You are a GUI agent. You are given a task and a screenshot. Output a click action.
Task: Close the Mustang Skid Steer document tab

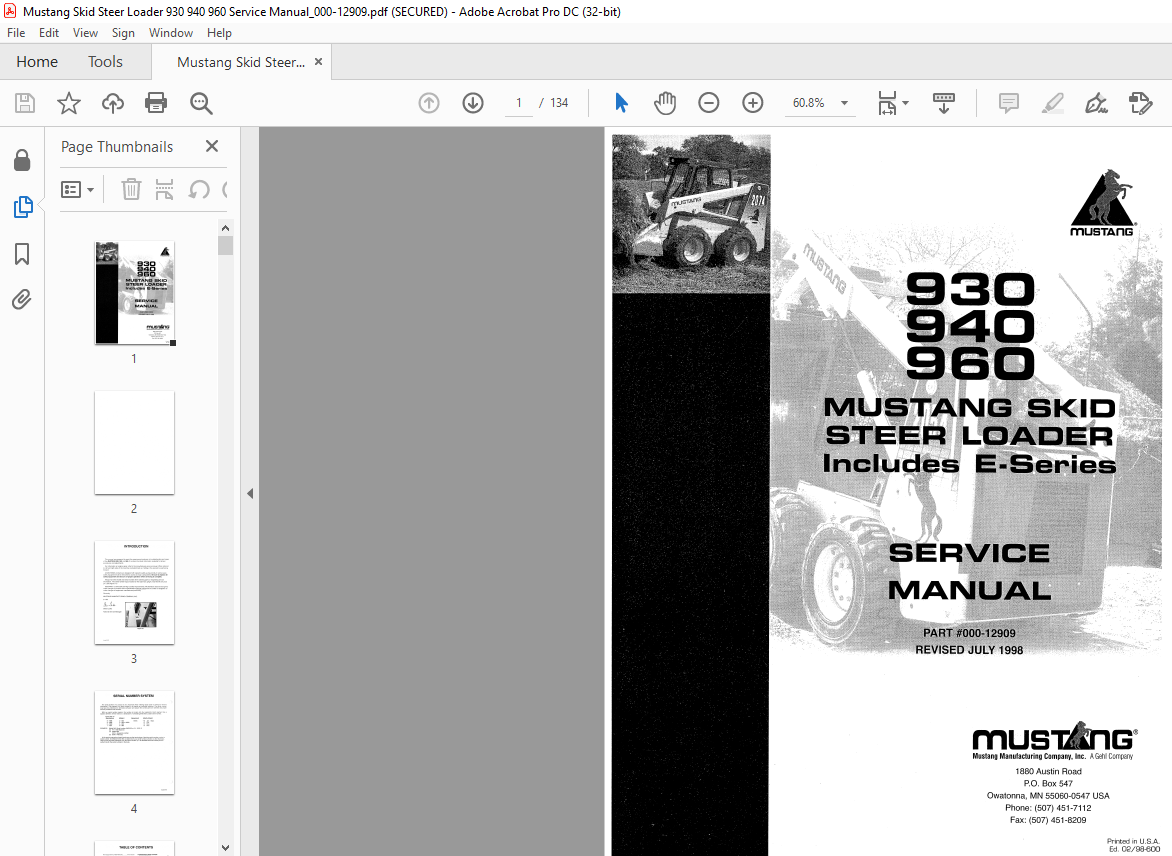coord(318,62)
